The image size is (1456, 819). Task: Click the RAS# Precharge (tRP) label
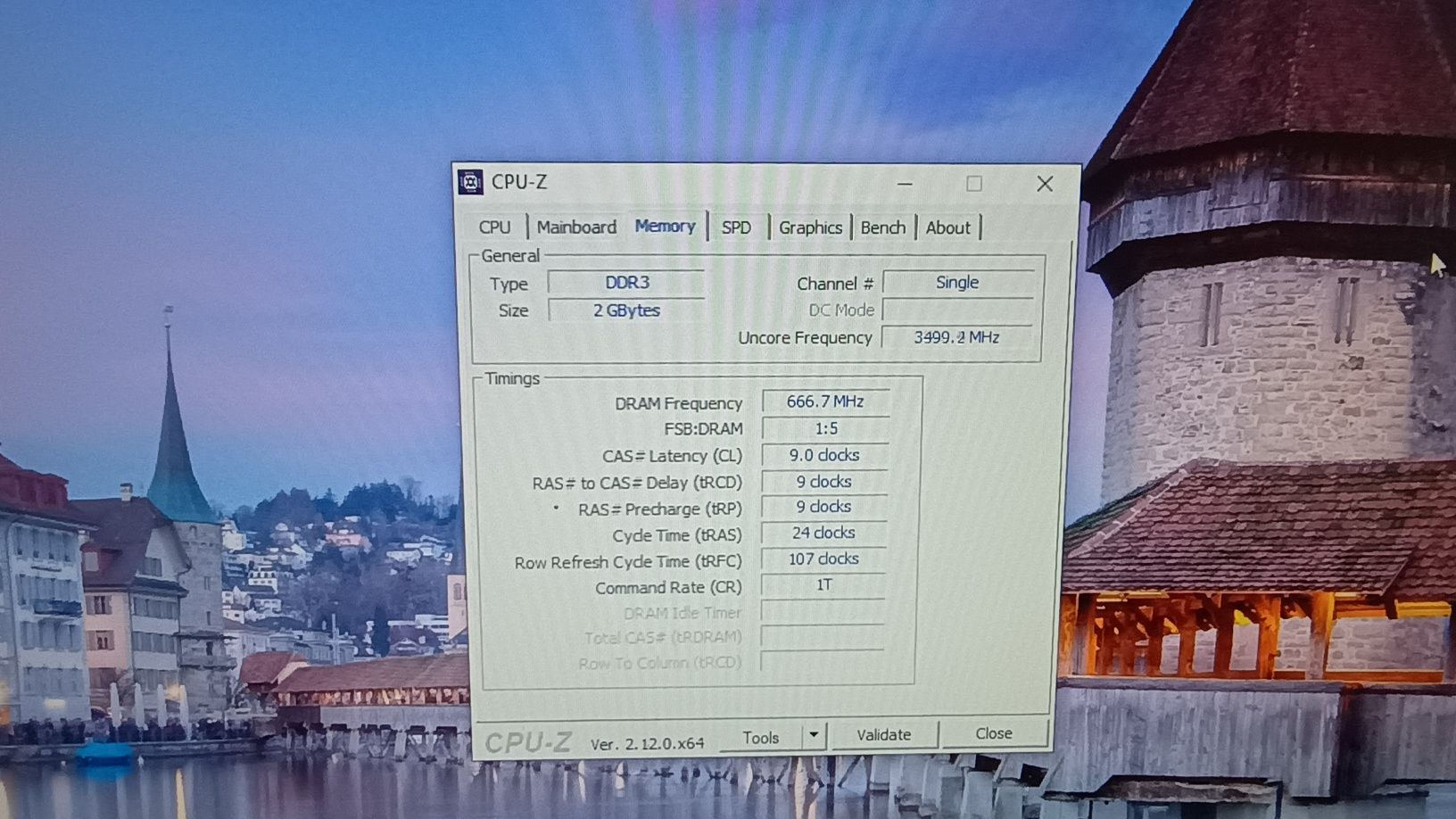tap(660, 509)
